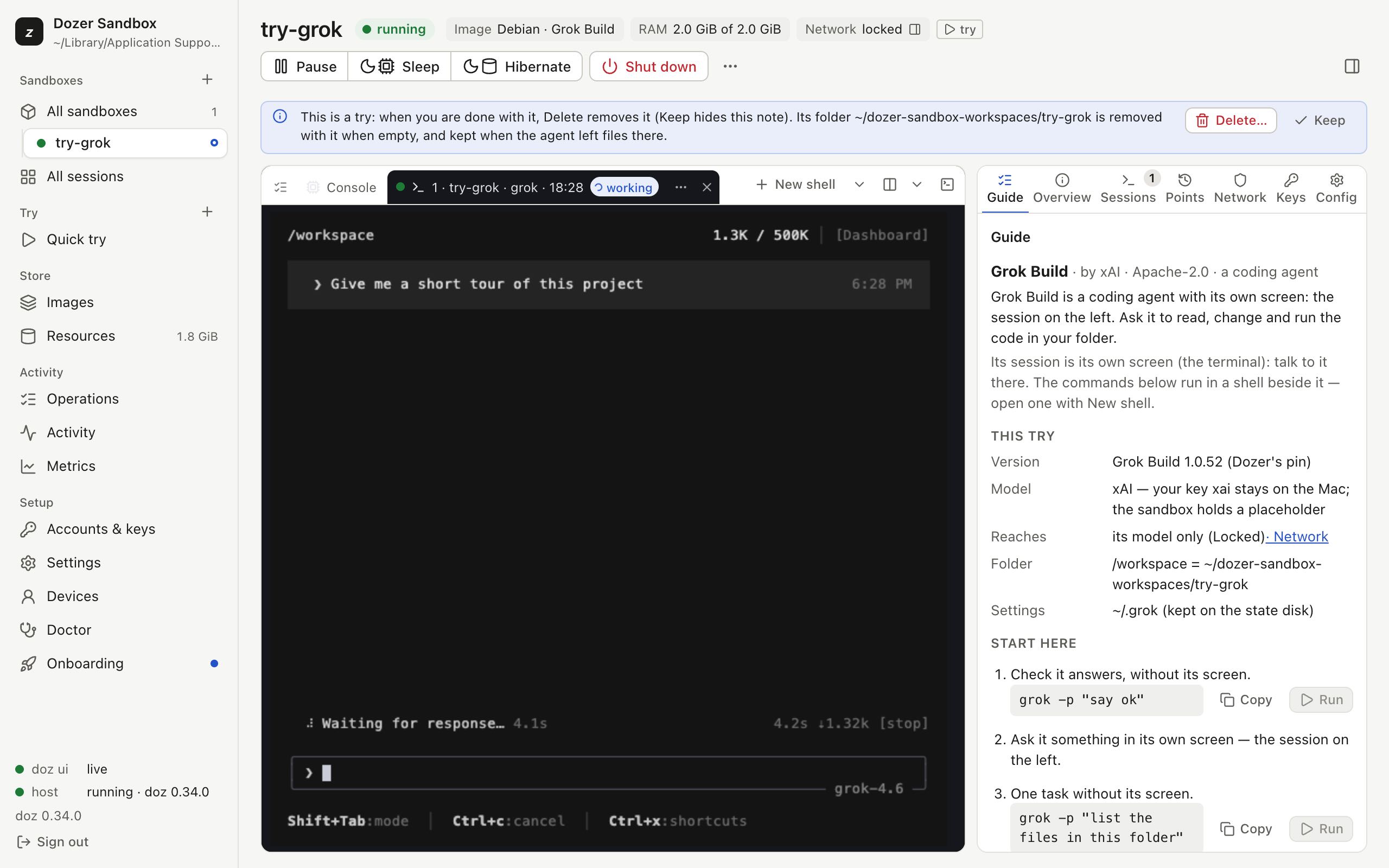This screenshot has height=868, width=1389.
Task: Open the Config tab
Action: (1336, 188)
